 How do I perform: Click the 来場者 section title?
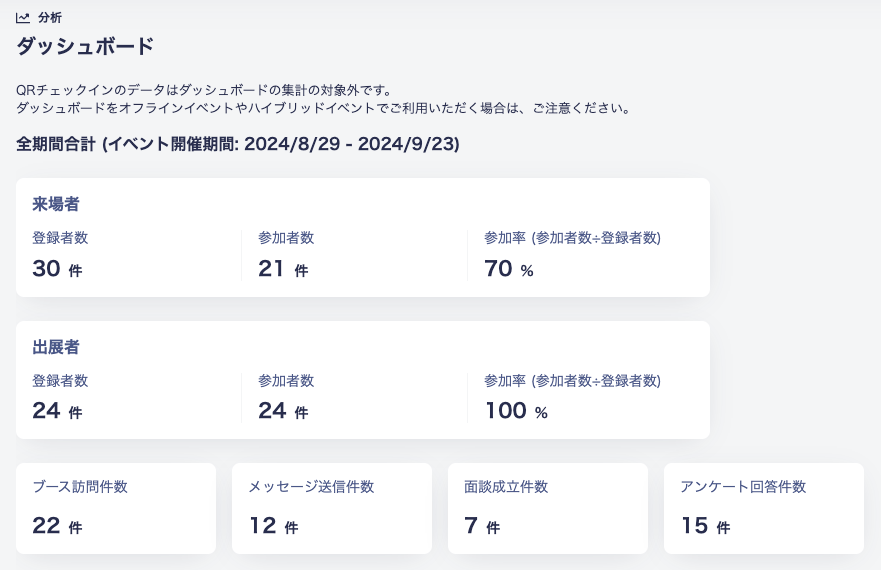click(x=56, y=204)
